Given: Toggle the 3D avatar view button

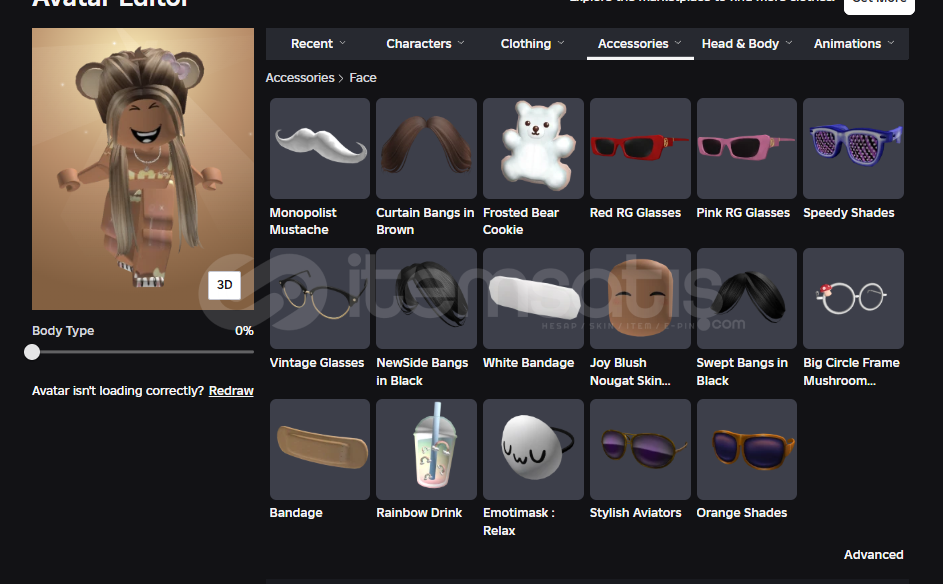Looking at the screenshot, I should point(224,285).
